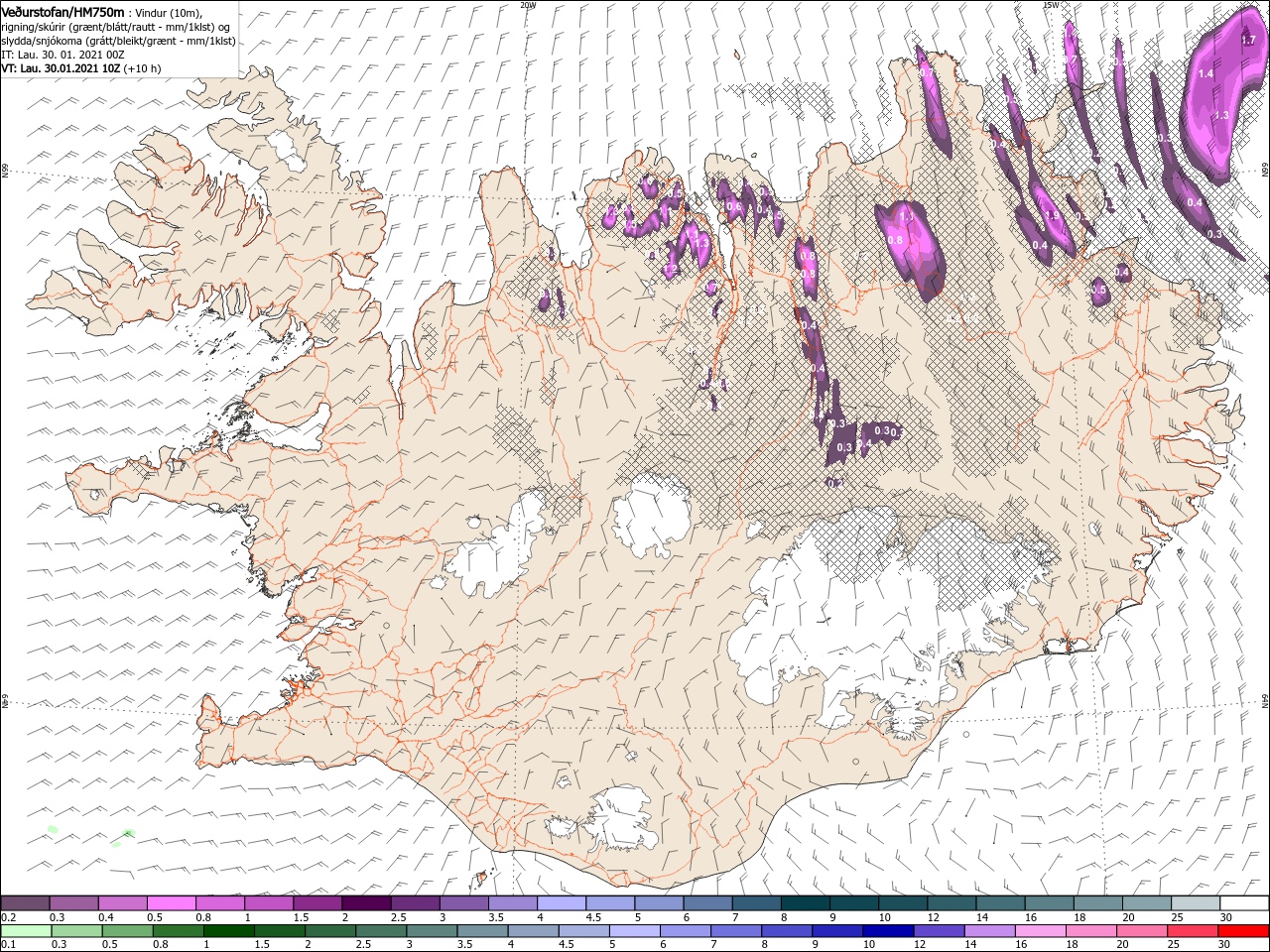Click the 'Vindur (10m)' label in the header

pos(170,12)
